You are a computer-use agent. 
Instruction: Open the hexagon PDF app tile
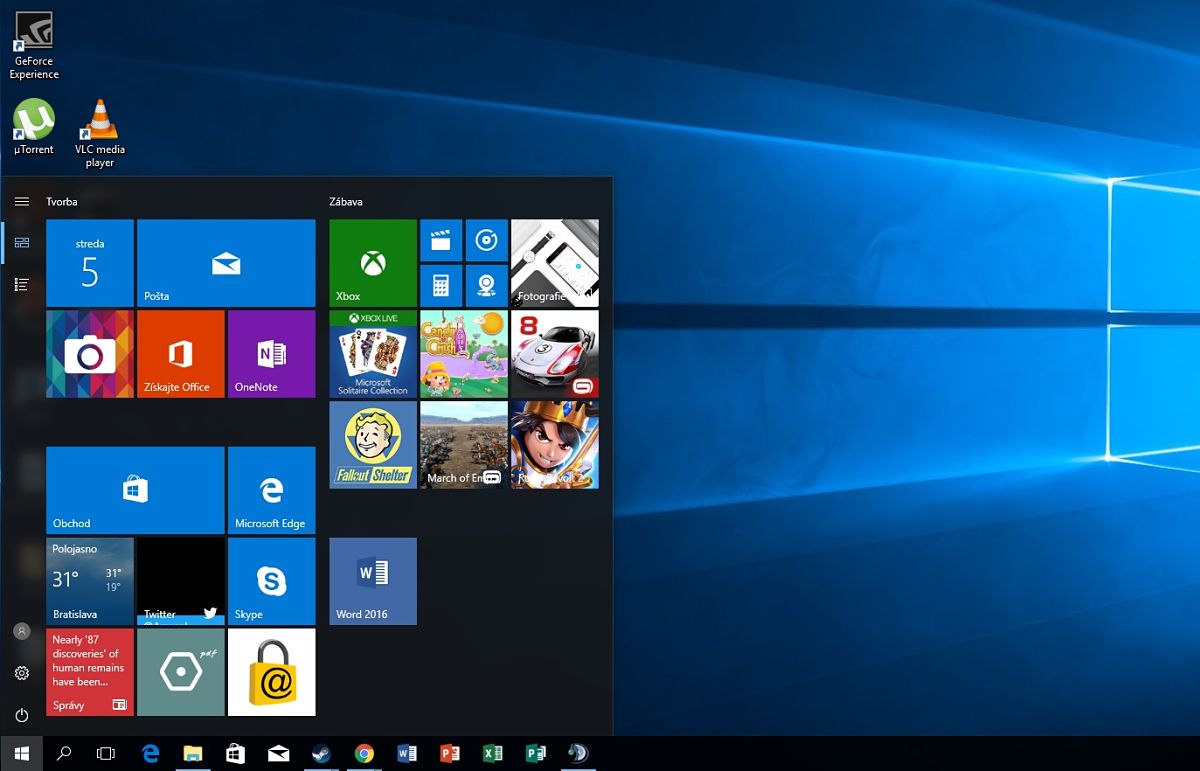click(181, 672)
